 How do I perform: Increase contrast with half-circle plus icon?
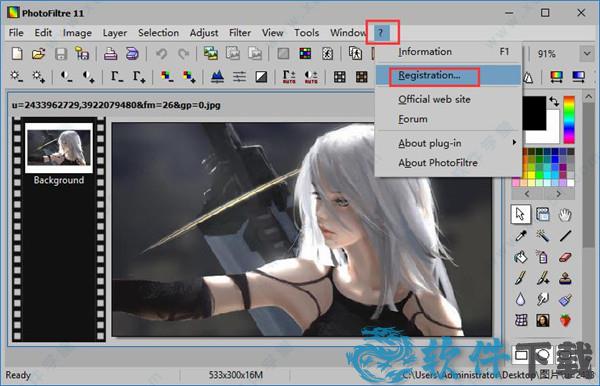[x=89, y=77]
